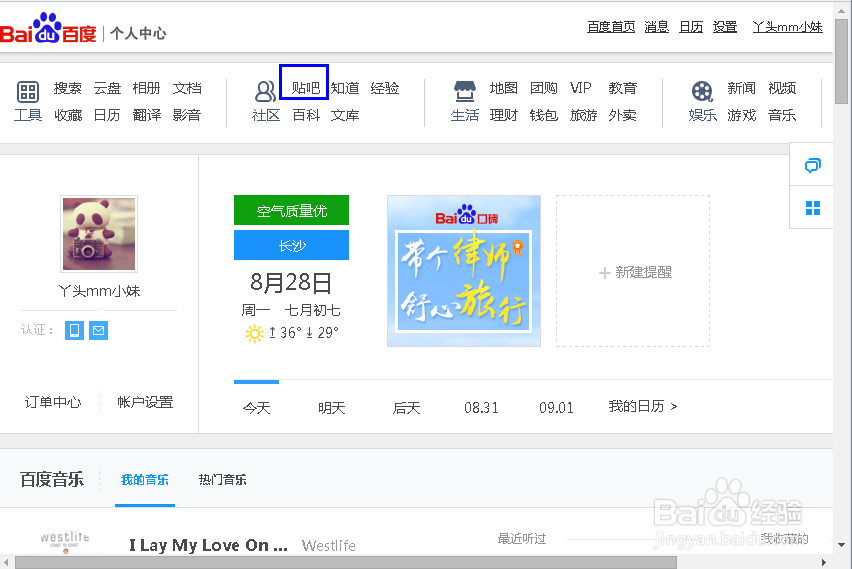Select the 后天 day tab

(406, 408)
